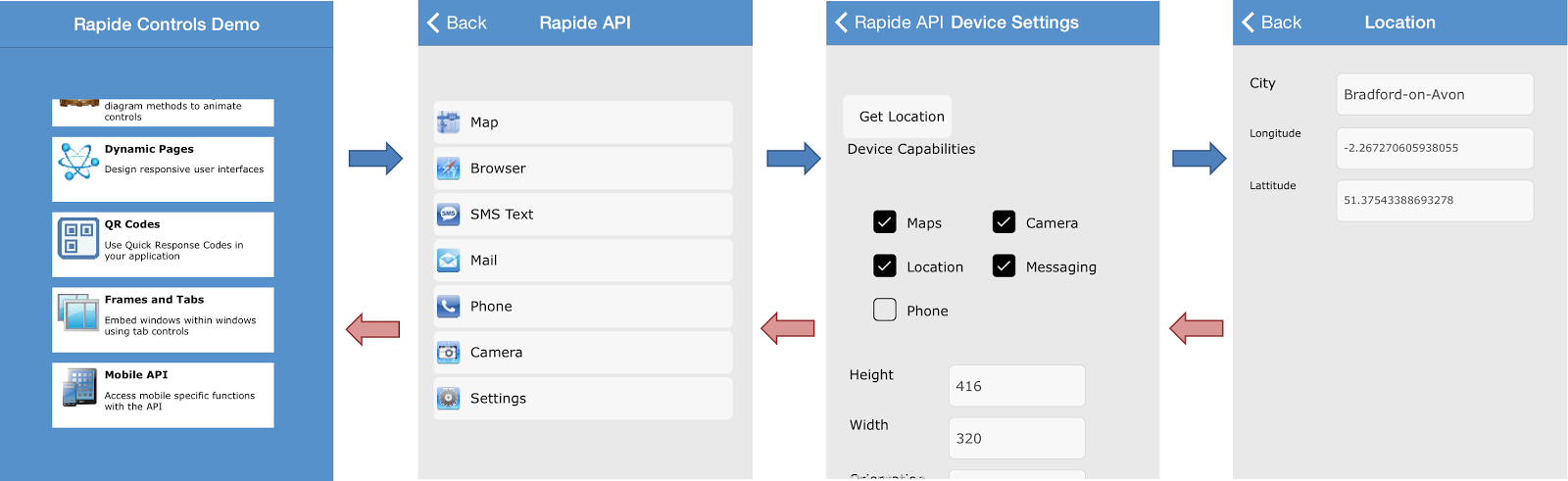The image size is (1568, 481).
Task: Click the Camera icon in the list
Action: pyautogui.click(x=449, y=353)
